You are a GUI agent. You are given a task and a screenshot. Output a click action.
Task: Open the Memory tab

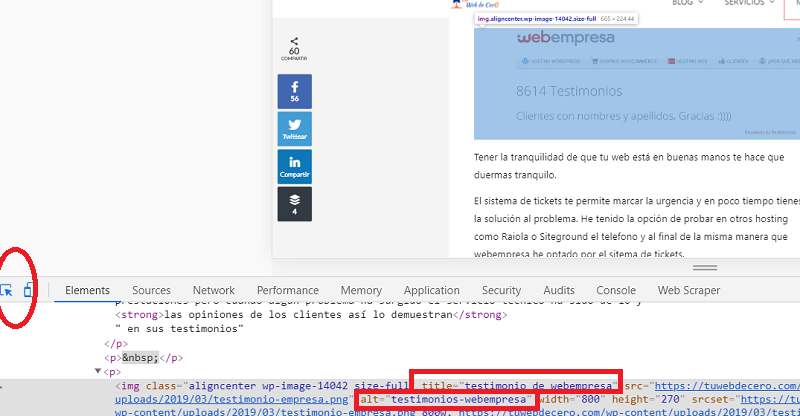(361, 290)
